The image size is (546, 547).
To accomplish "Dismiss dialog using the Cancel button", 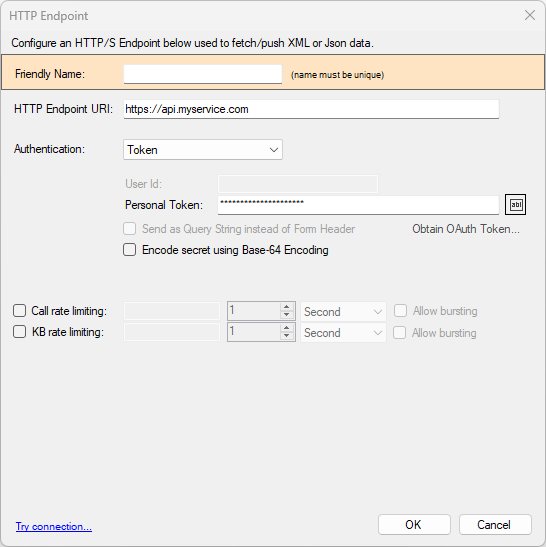I will [495, 524].
